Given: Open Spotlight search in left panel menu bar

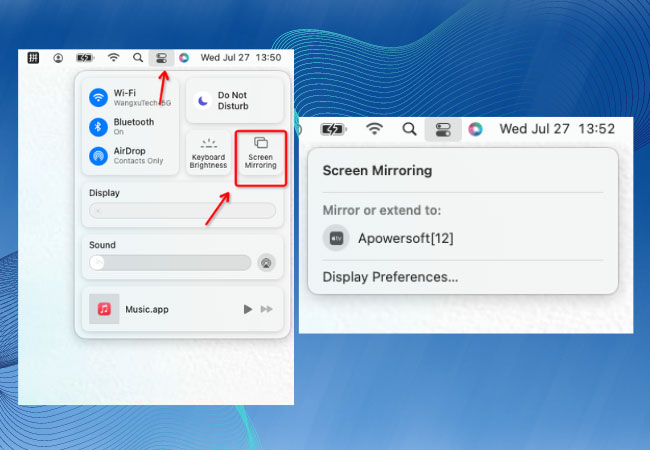Looking at the screenshot, I should point(138,58).
